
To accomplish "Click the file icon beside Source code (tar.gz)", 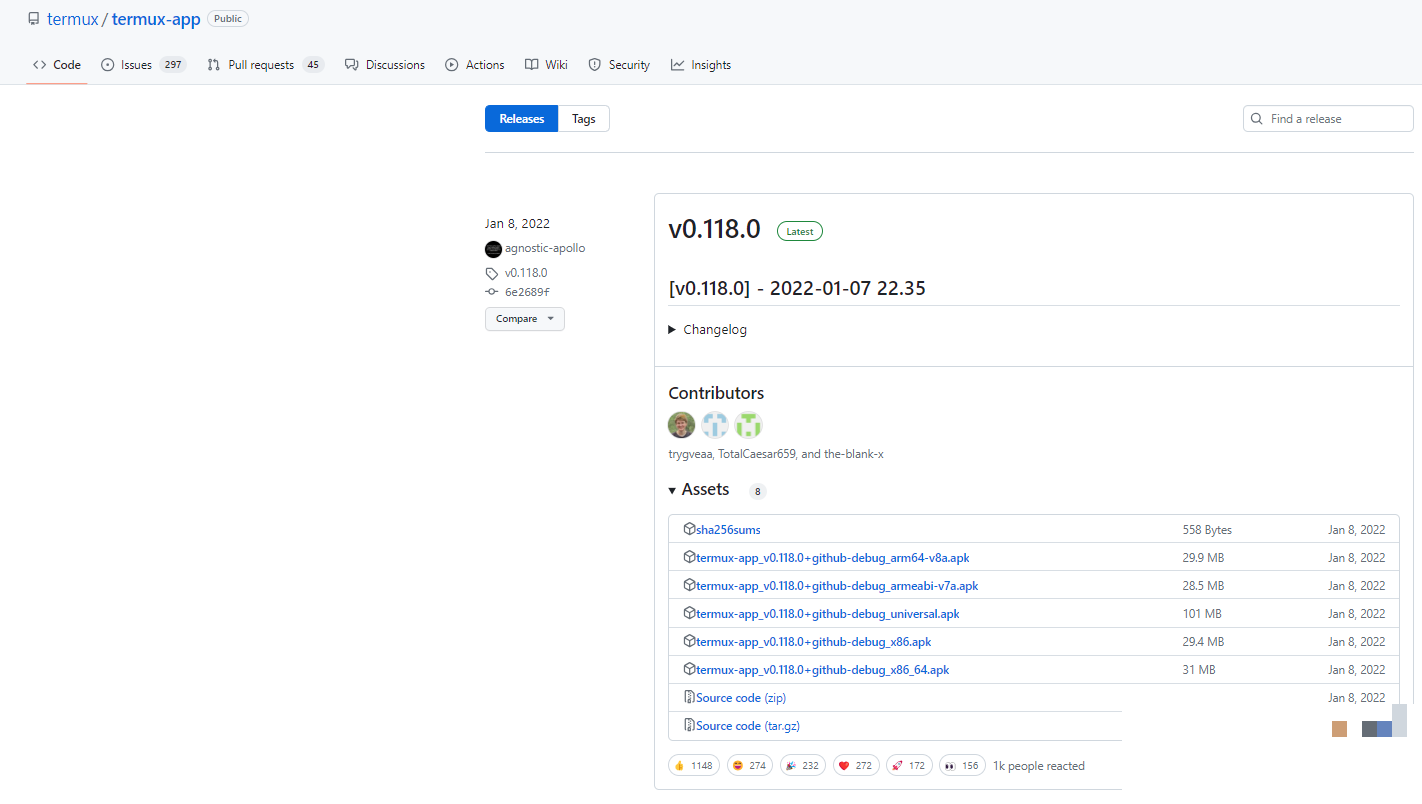I will click(689, 725).
